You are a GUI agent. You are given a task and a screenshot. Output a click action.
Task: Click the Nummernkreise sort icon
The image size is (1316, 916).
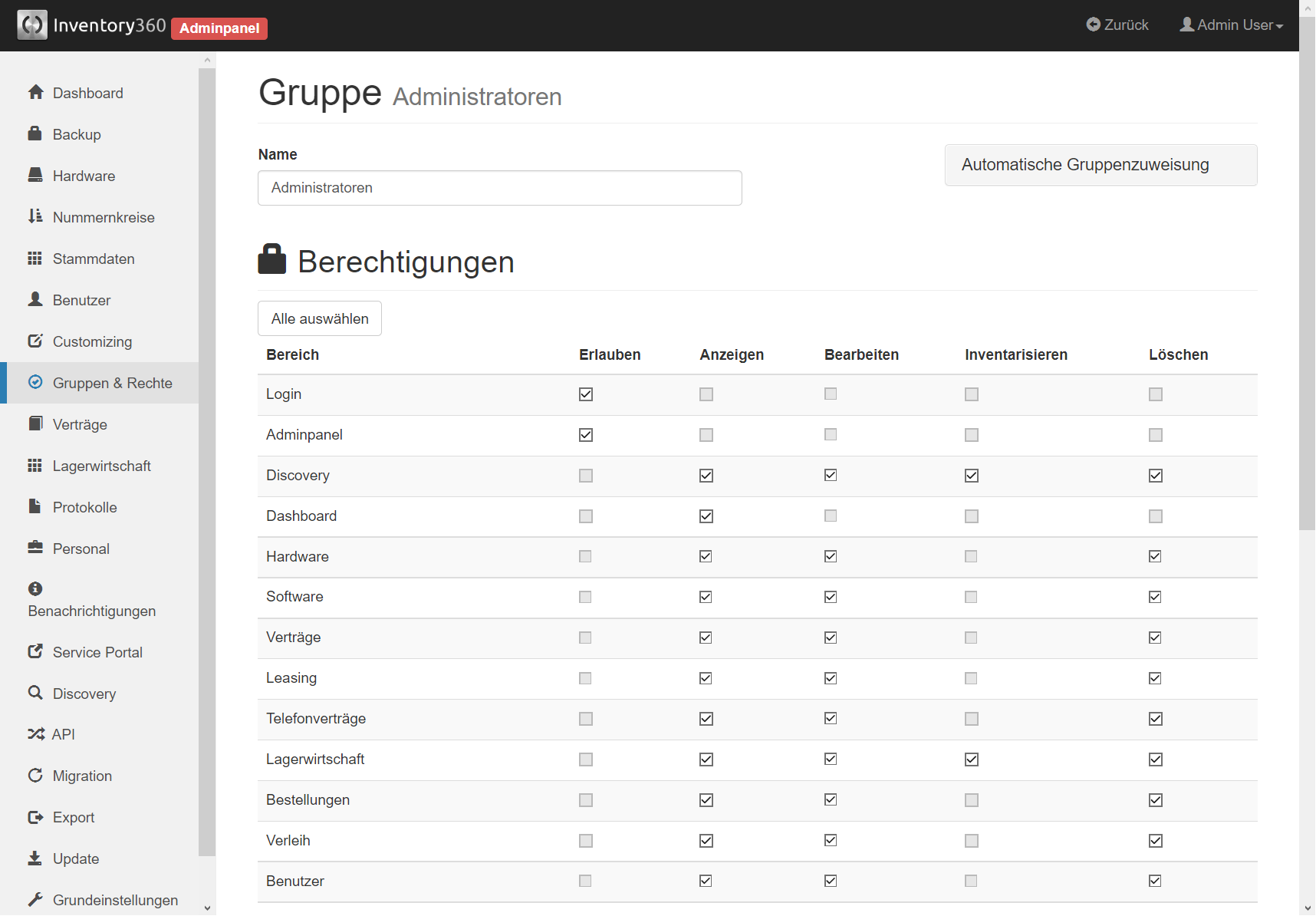click(35, 216)
